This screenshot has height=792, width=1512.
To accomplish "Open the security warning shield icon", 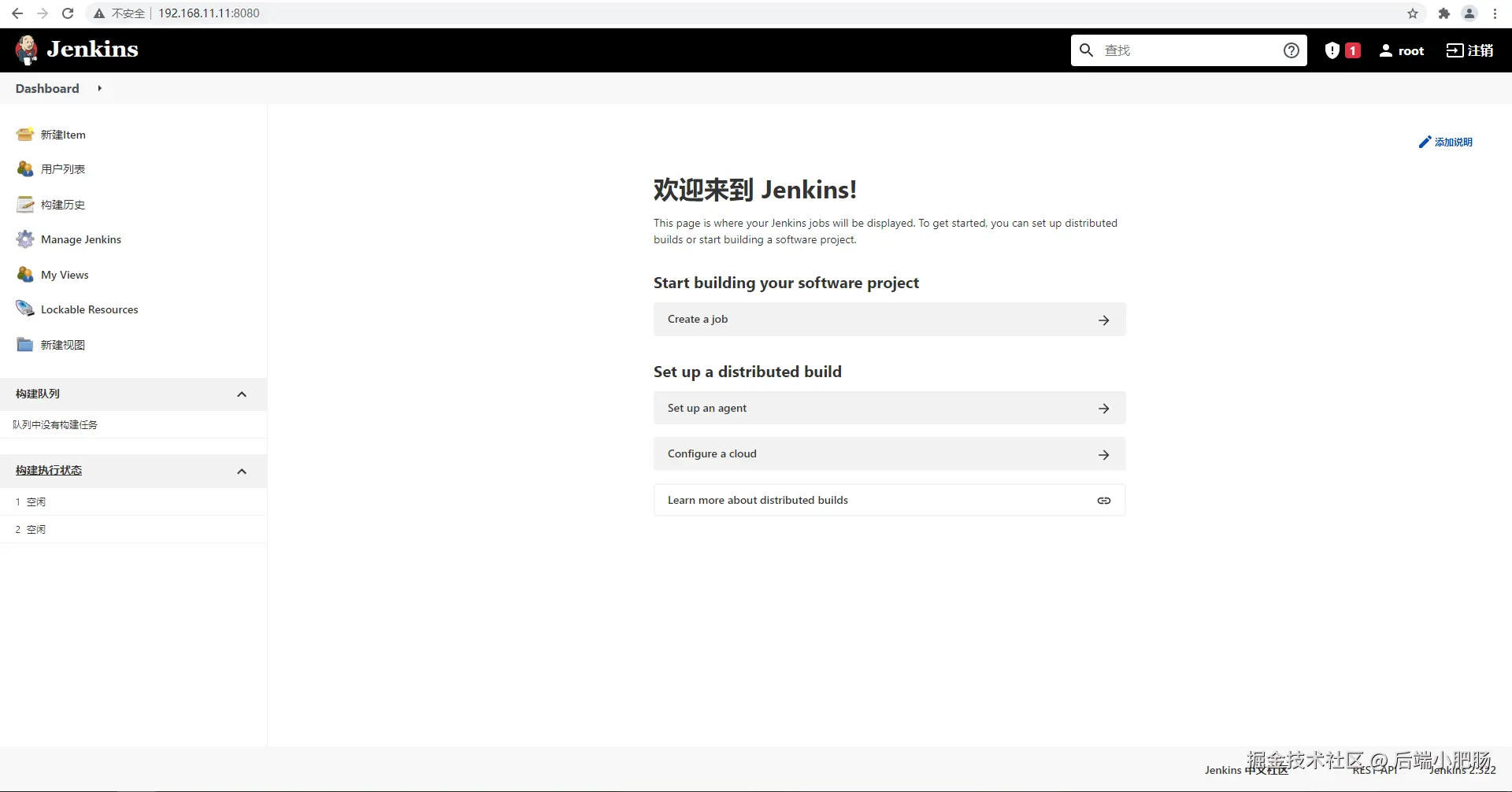I will click(1332, 50).
